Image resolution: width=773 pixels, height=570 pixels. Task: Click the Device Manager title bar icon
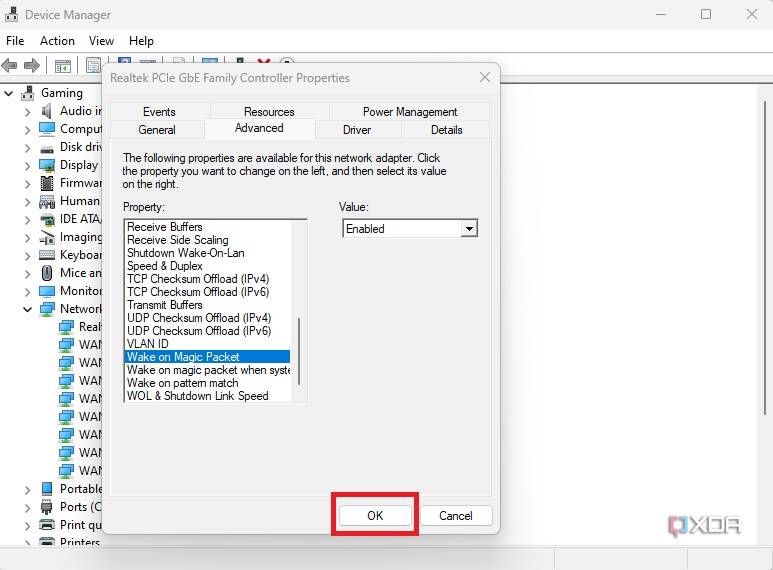(x=11, y=15)
